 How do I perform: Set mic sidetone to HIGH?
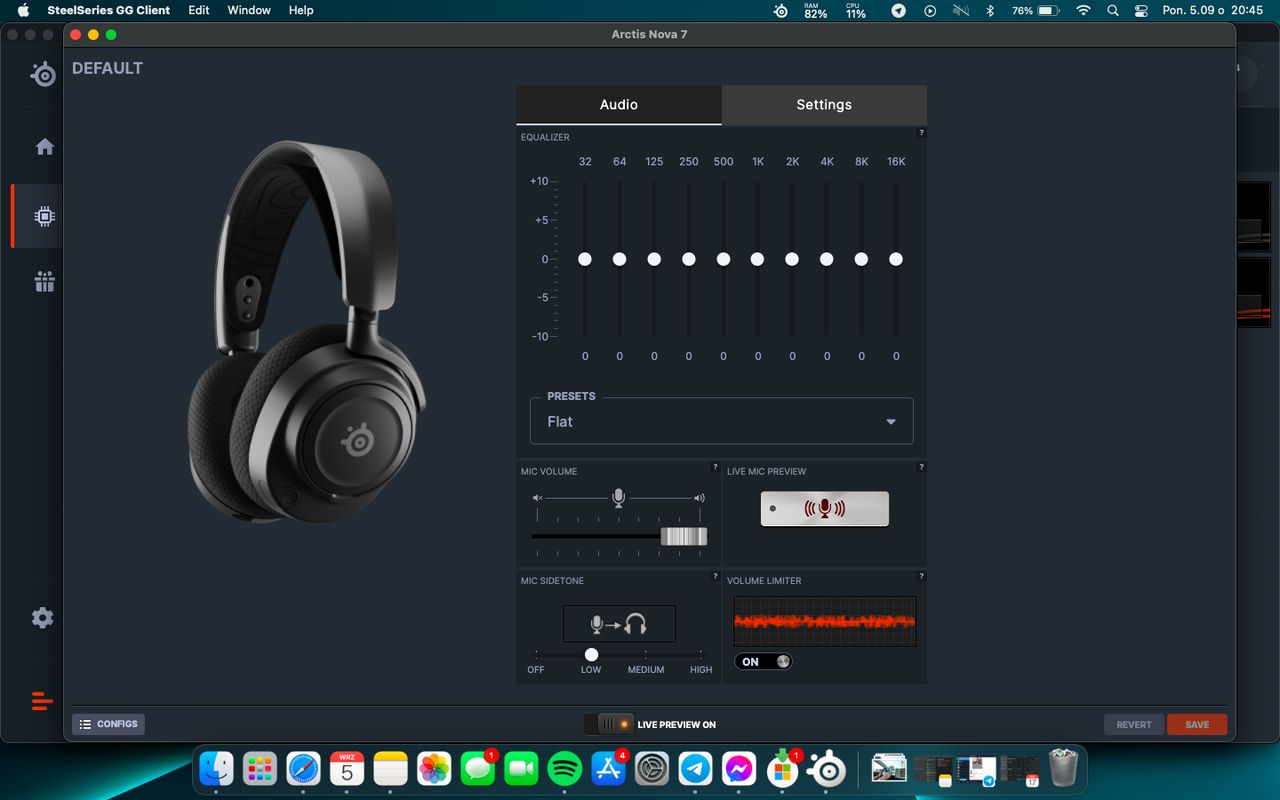pos(701,670)
